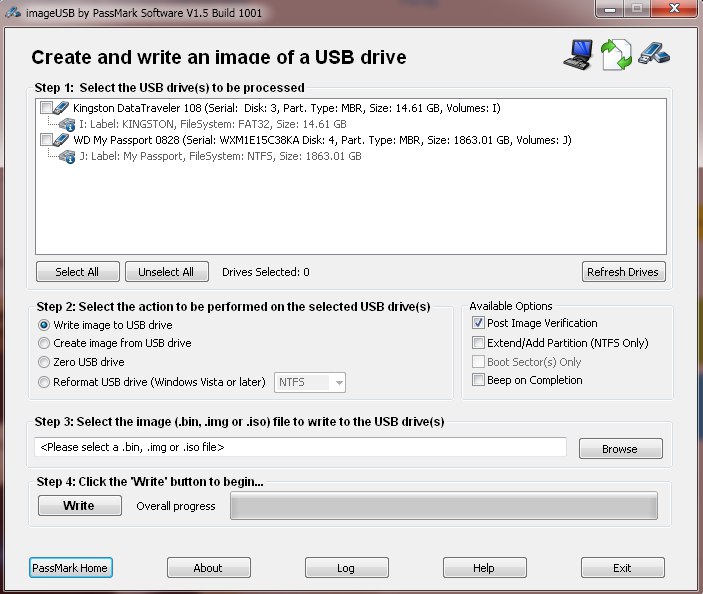The width and height of the screenshot is (703, 594).
Task: Open PassMark Home
Action: [71, 568]
